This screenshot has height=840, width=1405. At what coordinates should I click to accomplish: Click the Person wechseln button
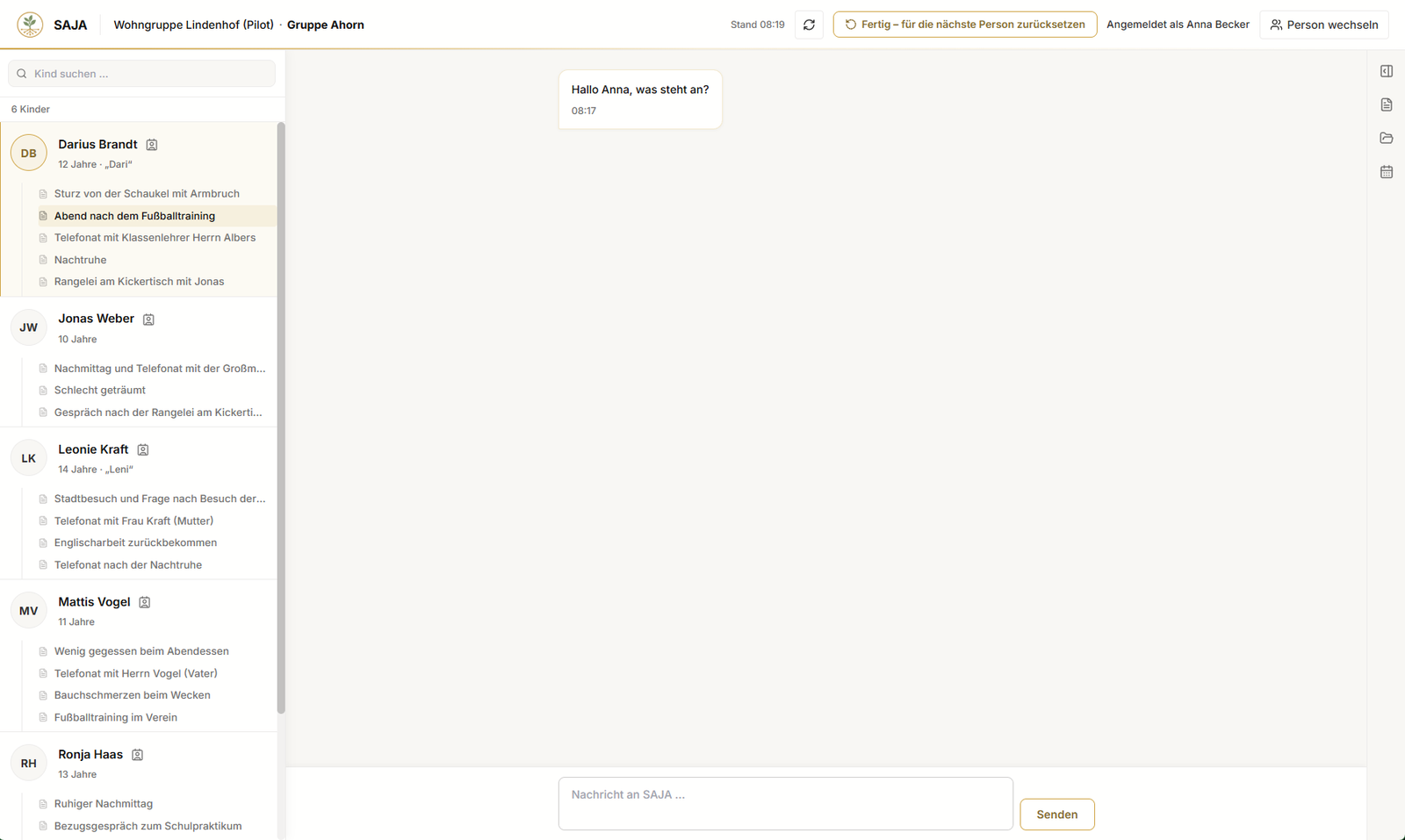1324,25
